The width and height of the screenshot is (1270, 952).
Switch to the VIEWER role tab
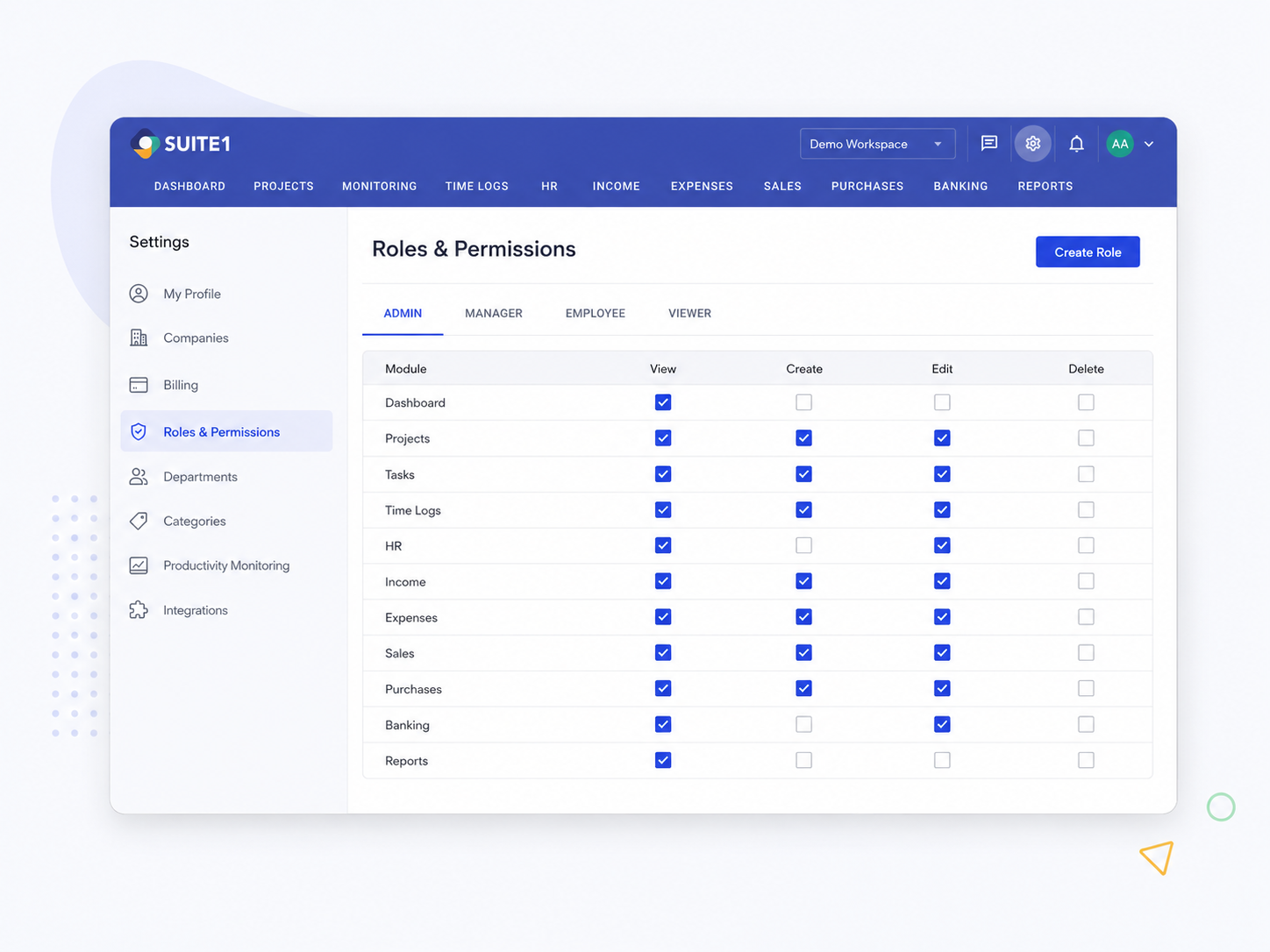689,313
